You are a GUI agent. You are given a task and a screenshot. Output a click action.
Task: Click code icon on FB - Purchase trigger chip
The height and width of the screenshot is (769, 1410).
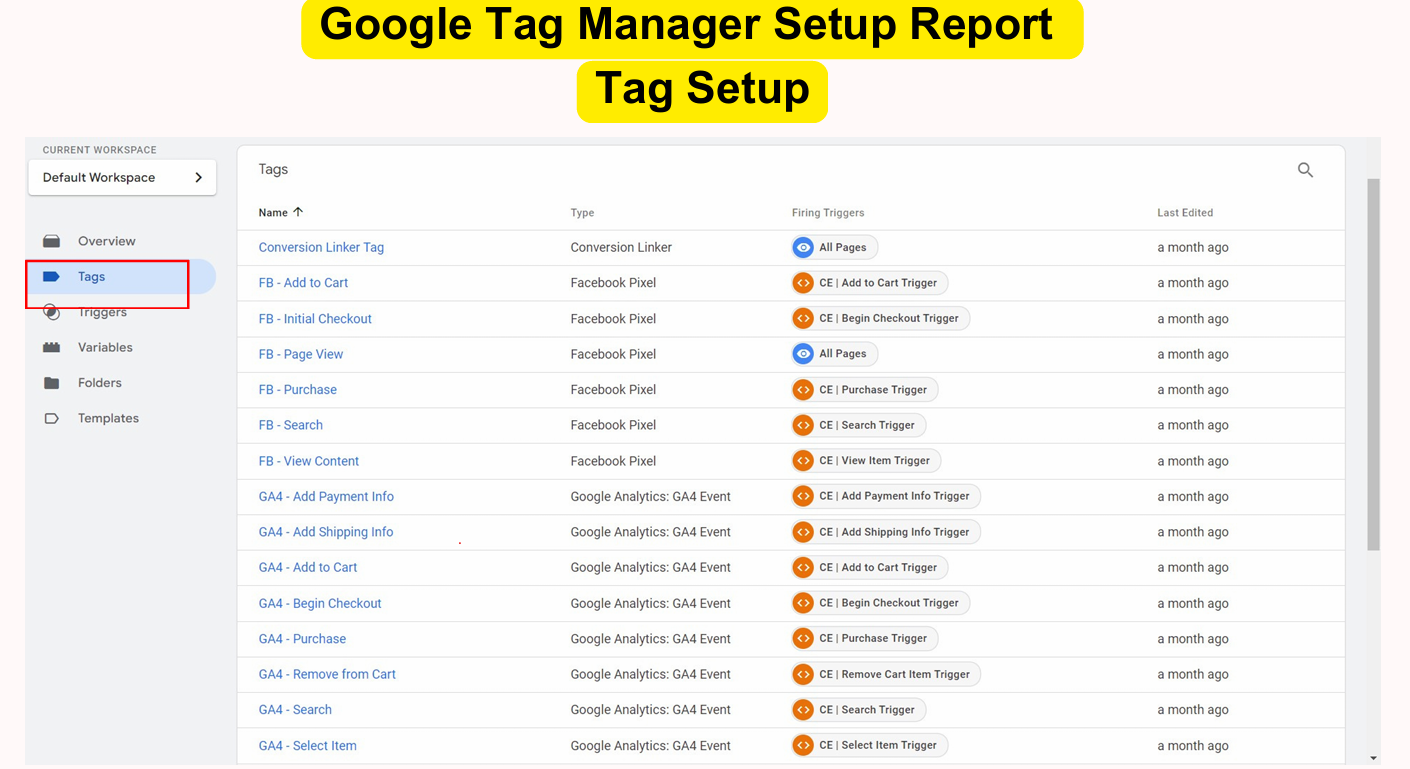tap(803, 389)
